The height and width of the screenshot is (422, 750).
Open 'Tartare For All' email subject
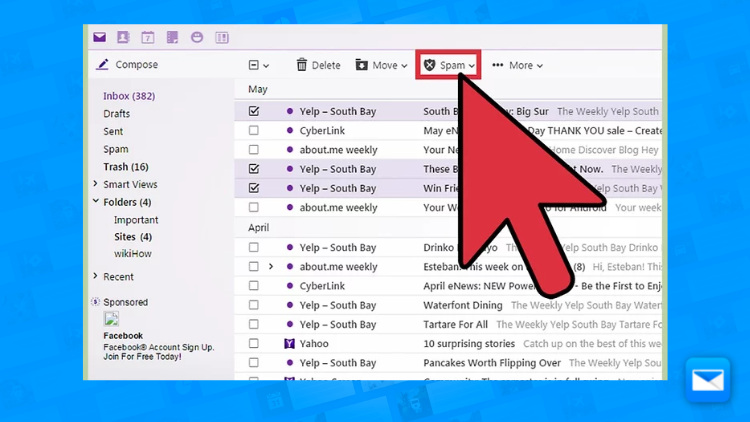click(455, 324)
